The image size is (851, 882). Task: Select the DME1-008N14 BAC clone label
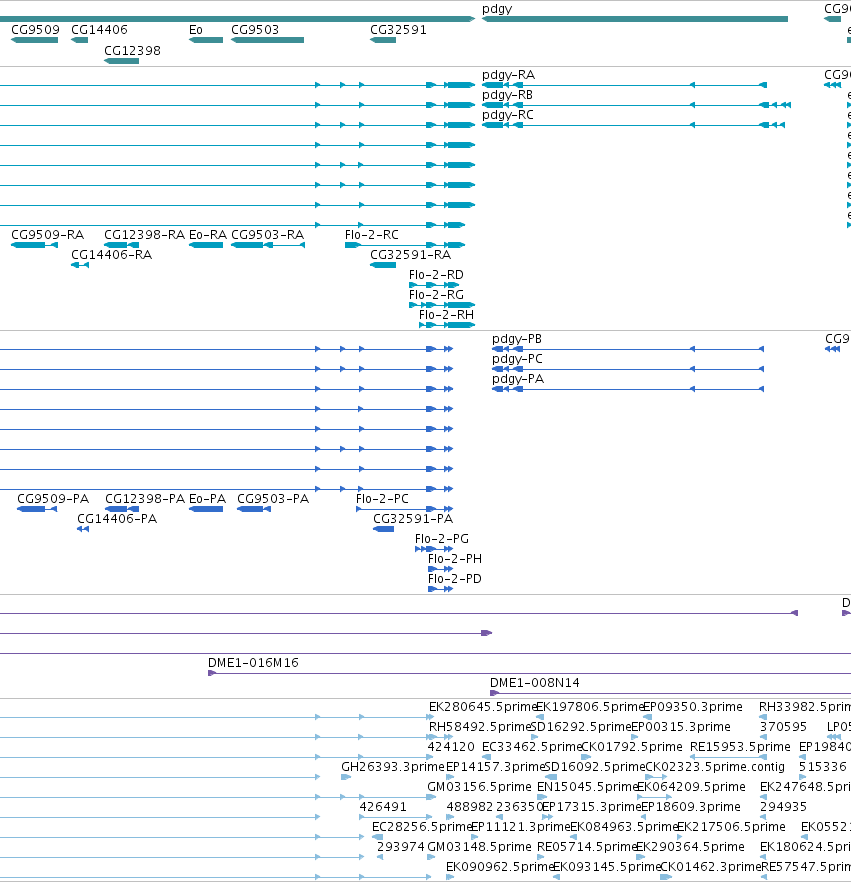point(535,683)
